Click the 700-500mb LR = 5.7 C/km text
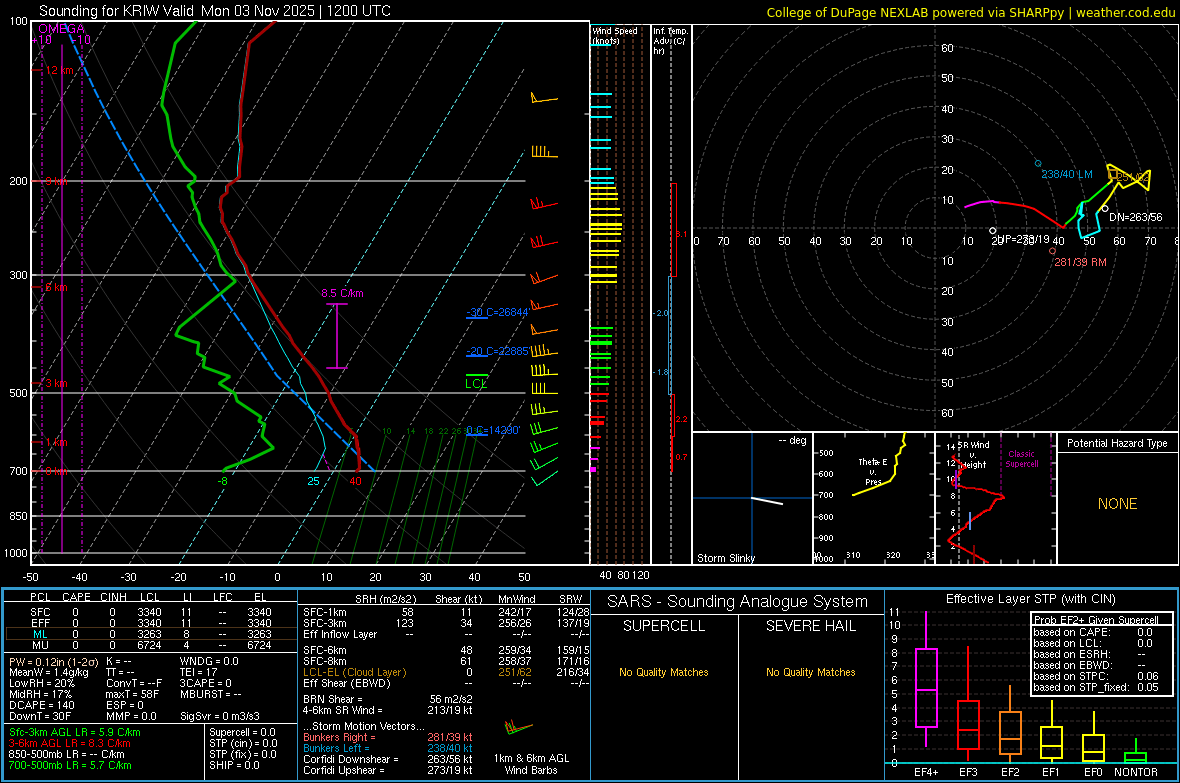Image resolution: width=1180 pixels, height=783 pixels. click(69, 765)
